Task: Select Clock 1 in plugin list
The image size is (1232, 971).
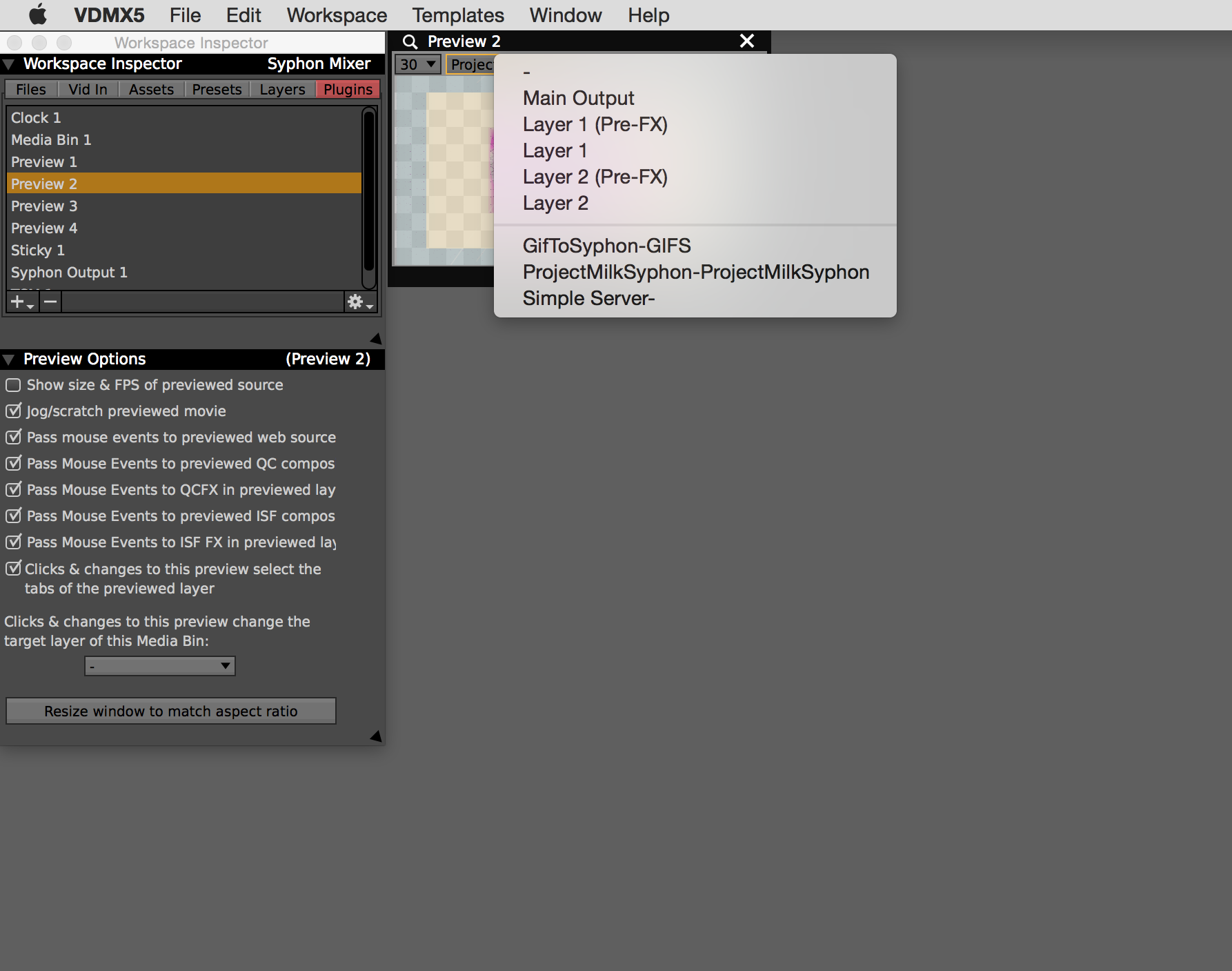Action: [x=184, y=117]
